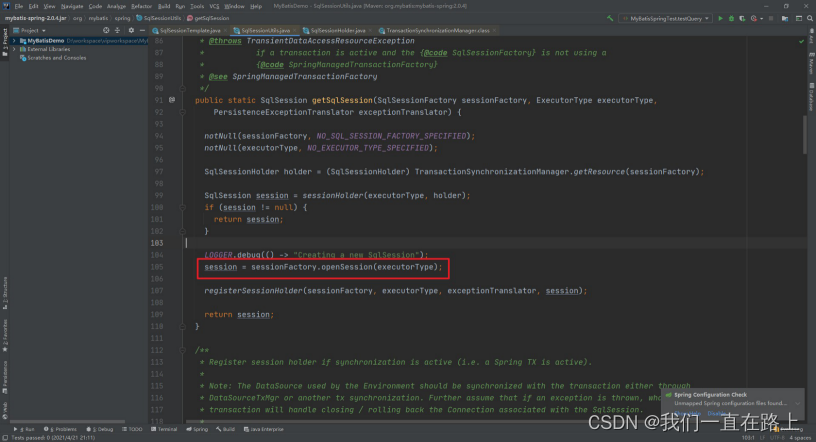Fold the Javadoc block at line 112
The image size is (816, 442).
pyautogui.click(x=183, y=350)
